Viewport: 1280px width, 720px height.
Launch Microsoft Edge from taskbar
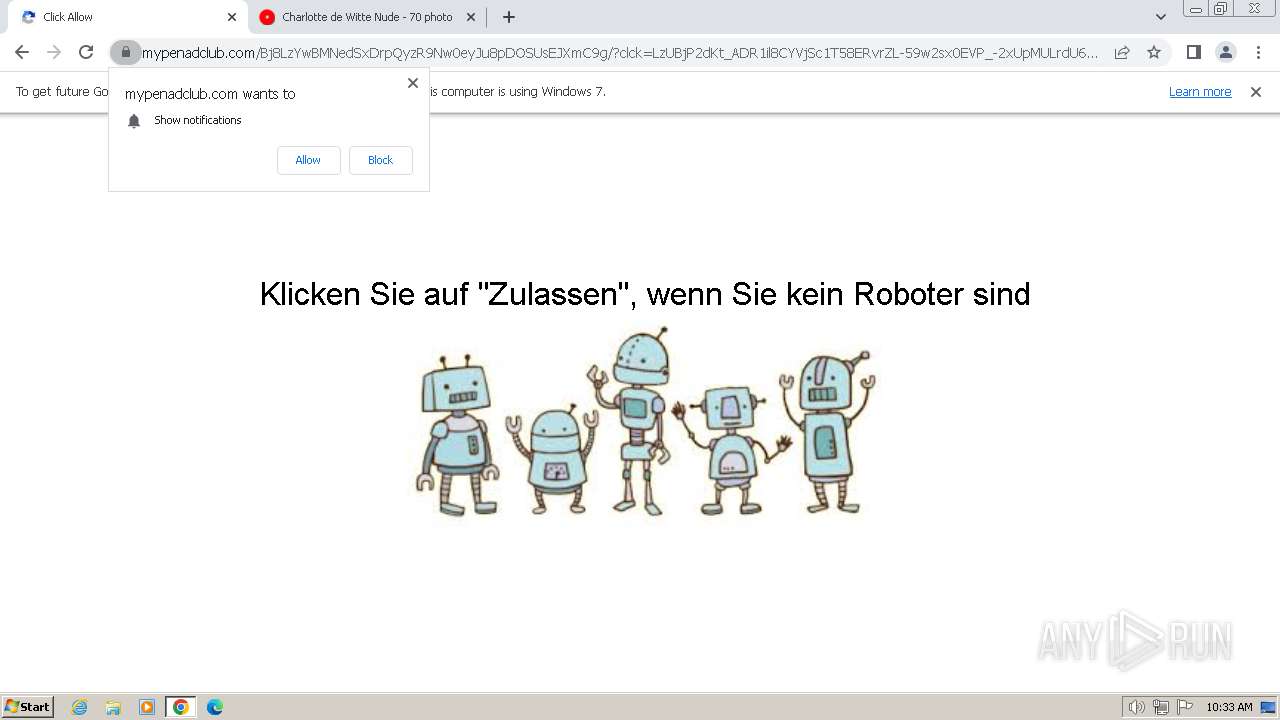click(214, 707)
